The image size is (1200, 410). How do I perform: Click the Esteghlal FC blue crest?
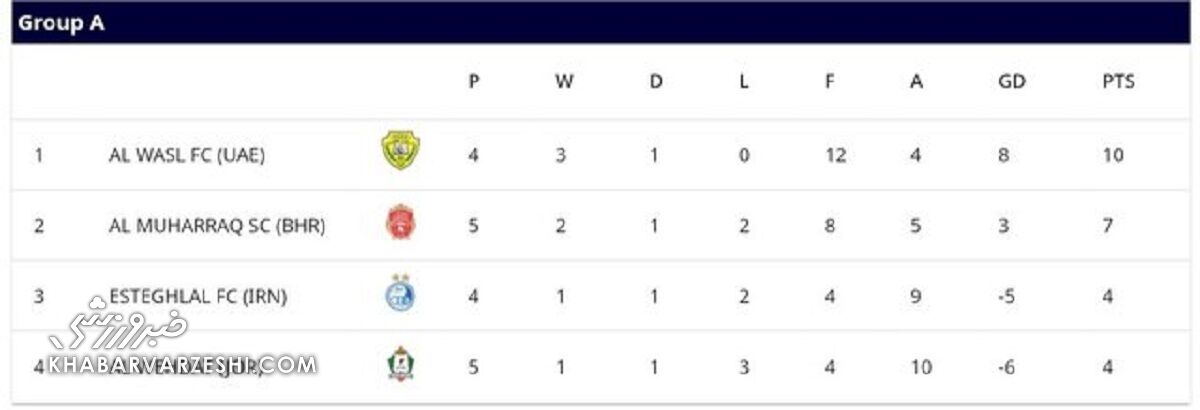401,294
